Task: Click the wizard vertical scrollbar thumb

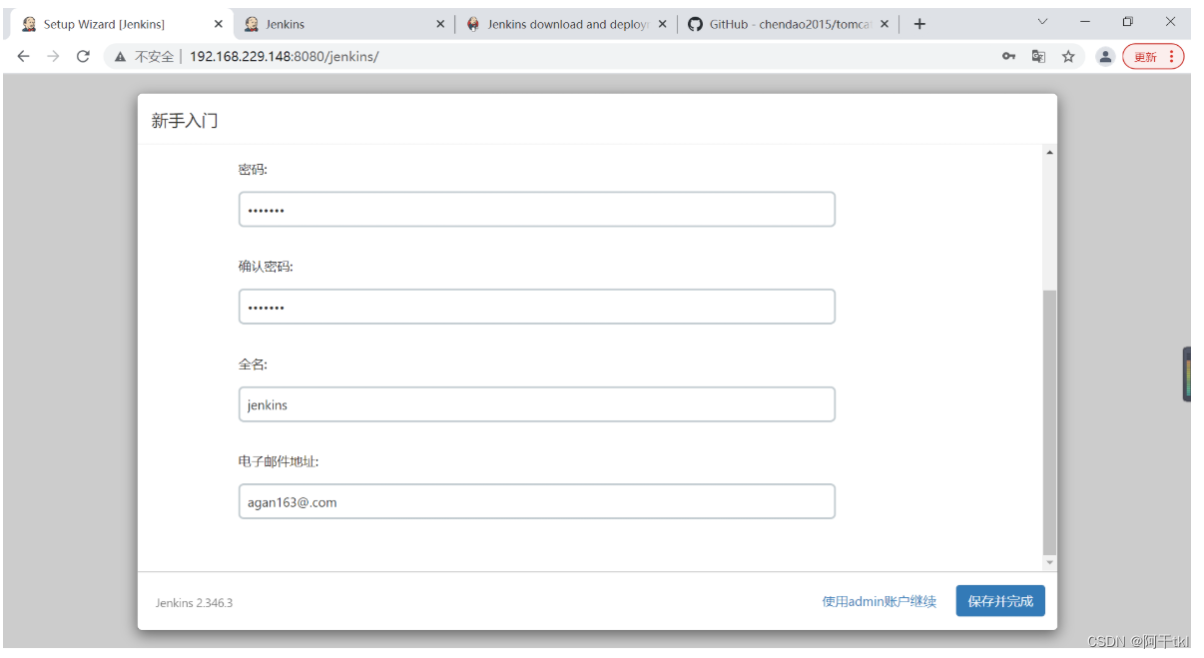Action: click(1049, 422)
